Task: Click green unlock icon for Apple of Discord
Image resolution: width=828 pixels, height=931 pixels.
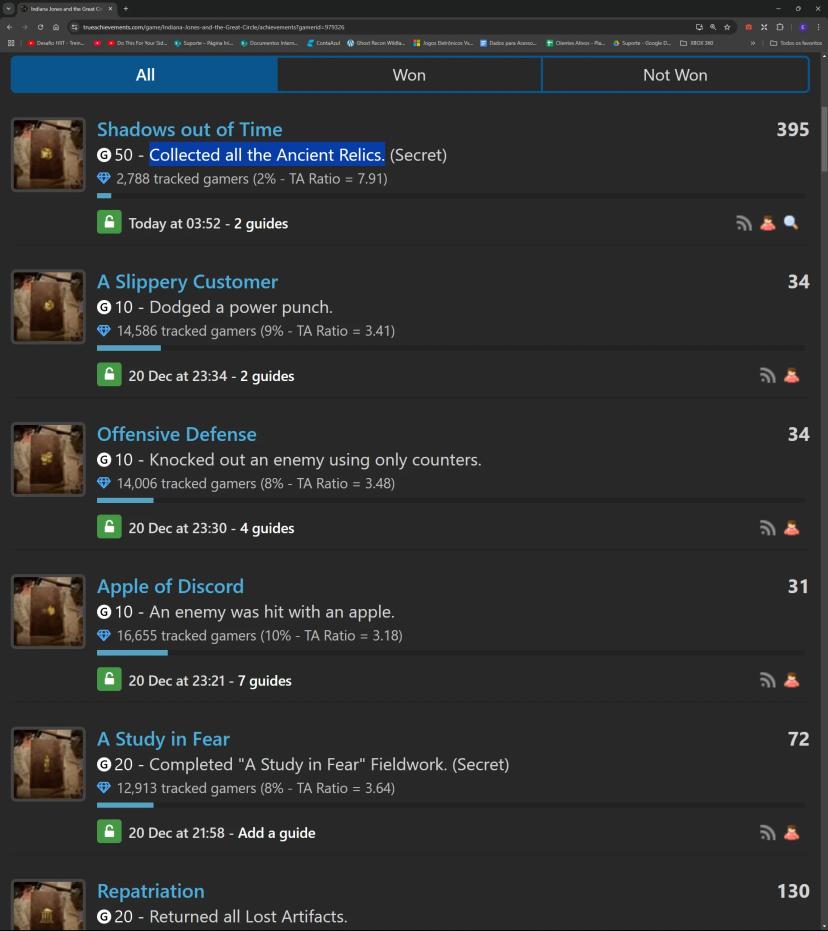Action: (x=109, y=680)
